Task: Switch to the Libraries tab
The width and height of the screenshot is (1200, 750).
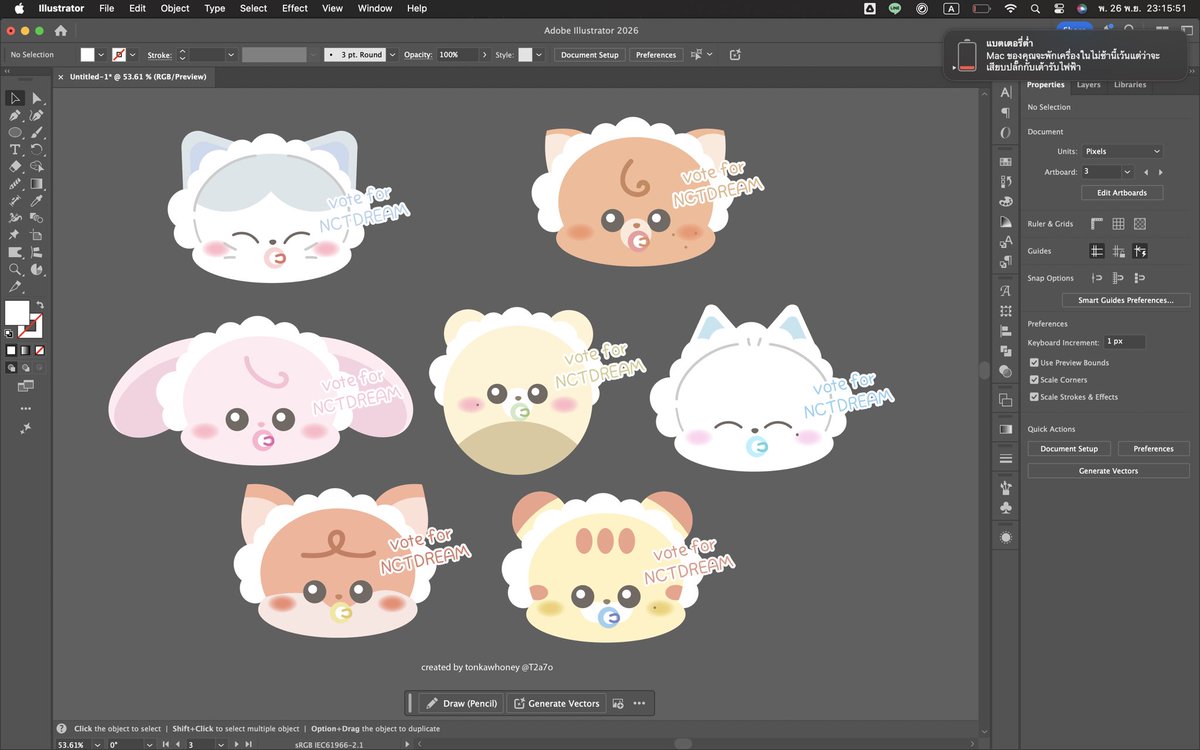Action: tap(1130, 85)
